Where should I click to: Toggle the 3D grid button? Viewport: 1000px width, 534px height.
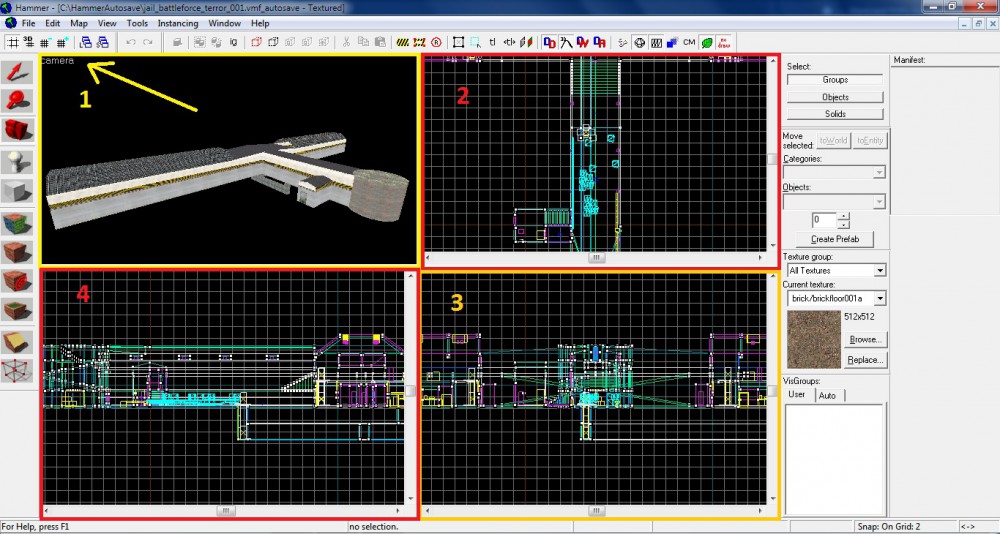pyautogui.click(x=29, y=42)
